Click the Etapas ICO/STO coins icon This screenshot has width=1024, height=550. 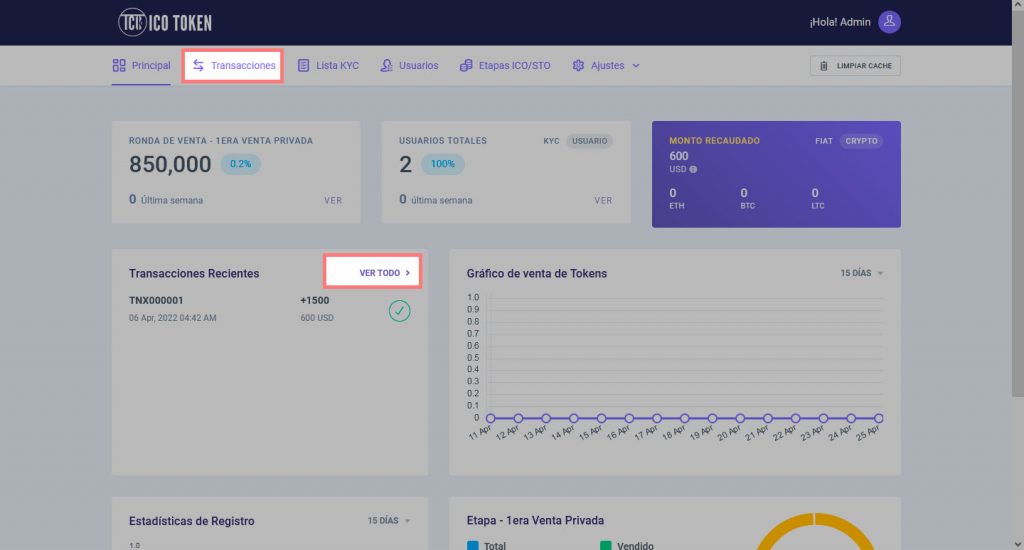click(x=466, y=65)
